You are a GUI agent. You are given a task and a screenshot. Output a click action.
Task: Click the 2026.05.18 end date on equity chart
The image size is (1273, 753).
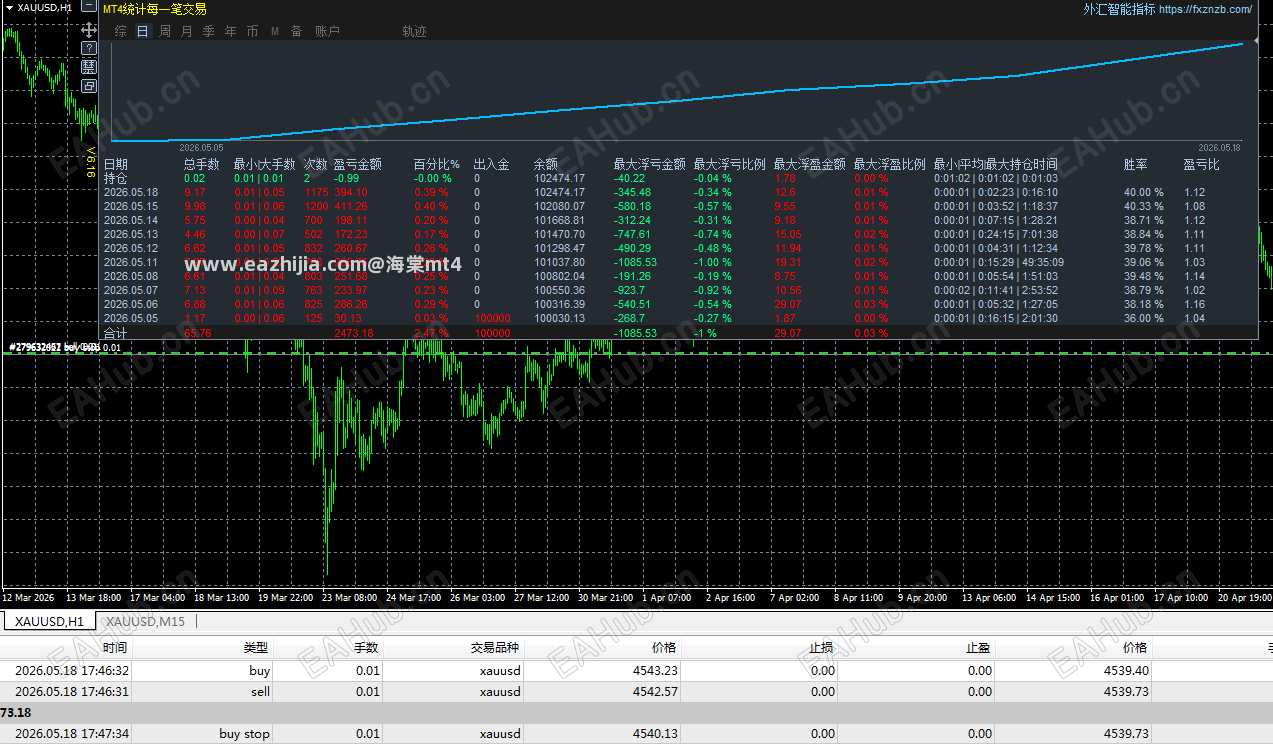click(x=1219, y=146)
